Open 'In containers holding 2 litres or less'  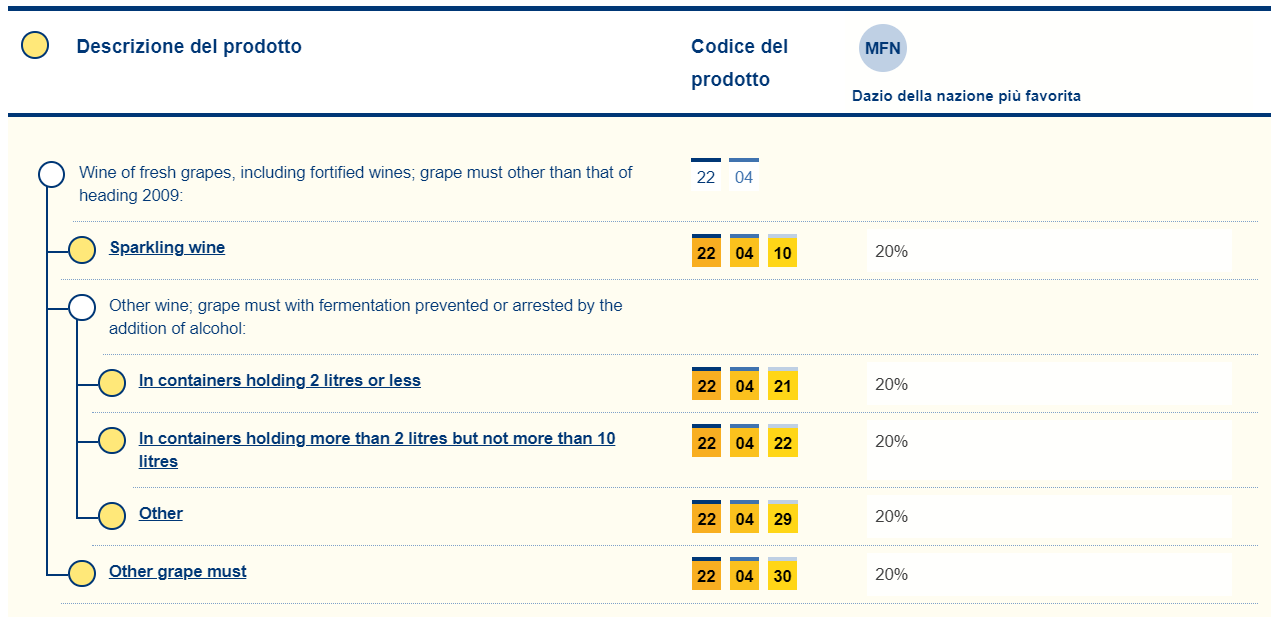(279, 381)
